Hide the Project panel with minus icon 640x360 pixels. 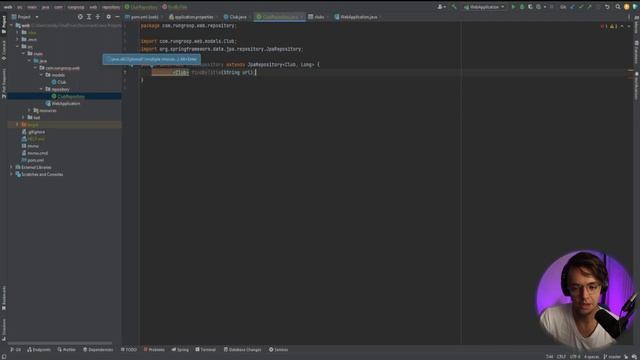pos(117,17)
